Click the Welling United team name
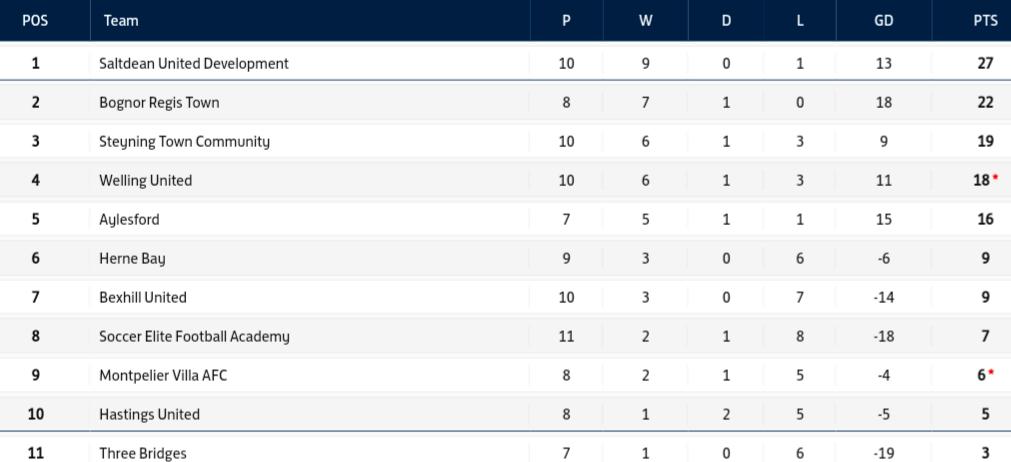The height and width of the screenshot is (462, 1011). (145, 180)
